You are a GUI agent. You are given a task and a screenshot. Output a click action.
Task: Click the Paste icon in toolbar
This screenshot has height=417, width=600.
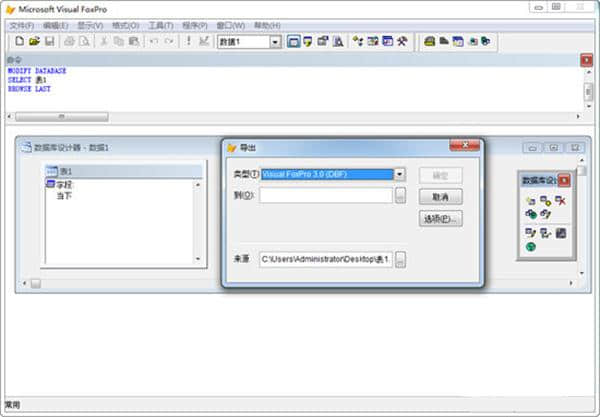pyautogui.click(x=134, y=41)
